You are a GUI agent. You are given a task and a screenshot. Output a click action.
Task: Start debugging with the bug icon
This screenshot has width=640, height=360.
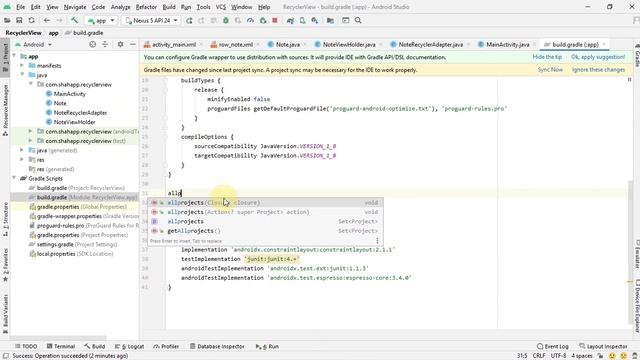coord(226,20)
